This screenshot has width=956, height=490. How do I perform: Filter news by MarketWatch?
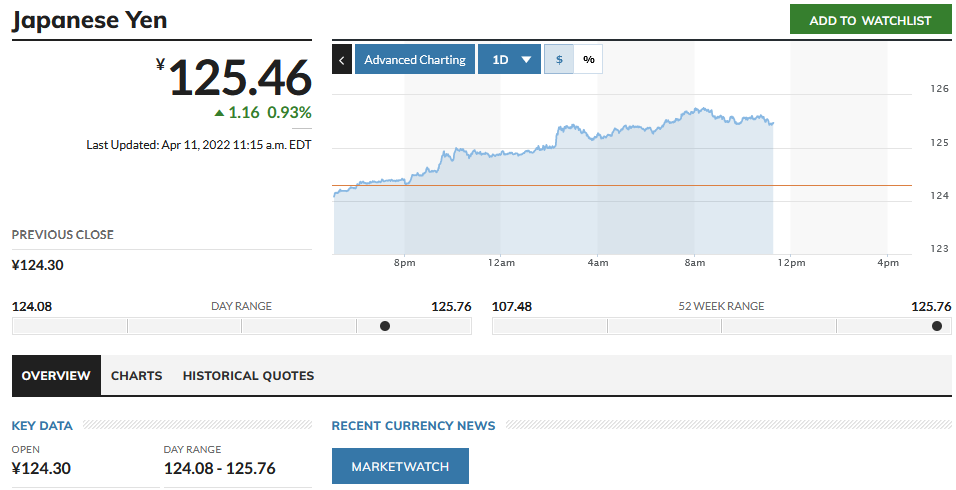[400, 466]
